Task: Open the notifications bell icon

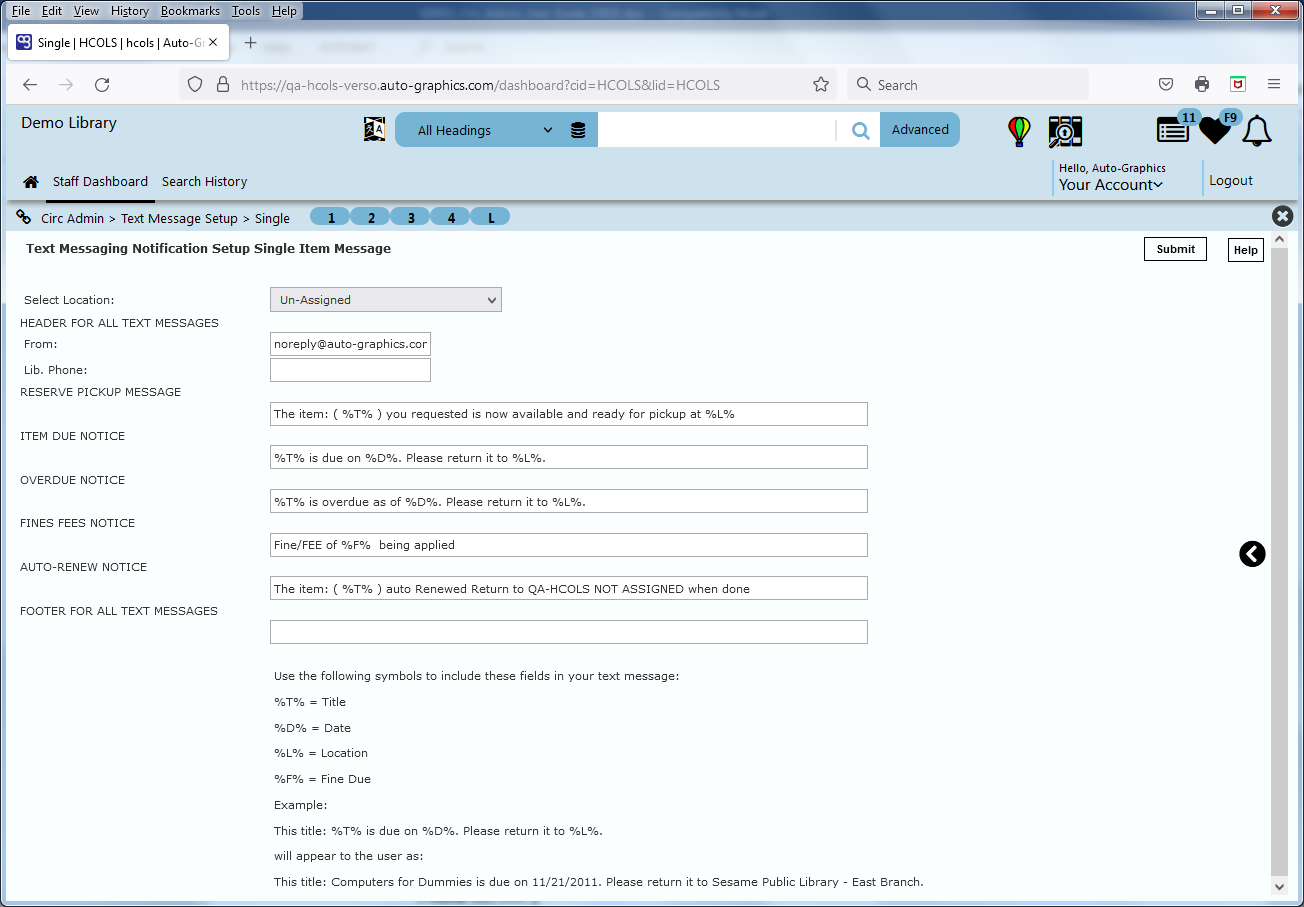Action: (1257, 131)
